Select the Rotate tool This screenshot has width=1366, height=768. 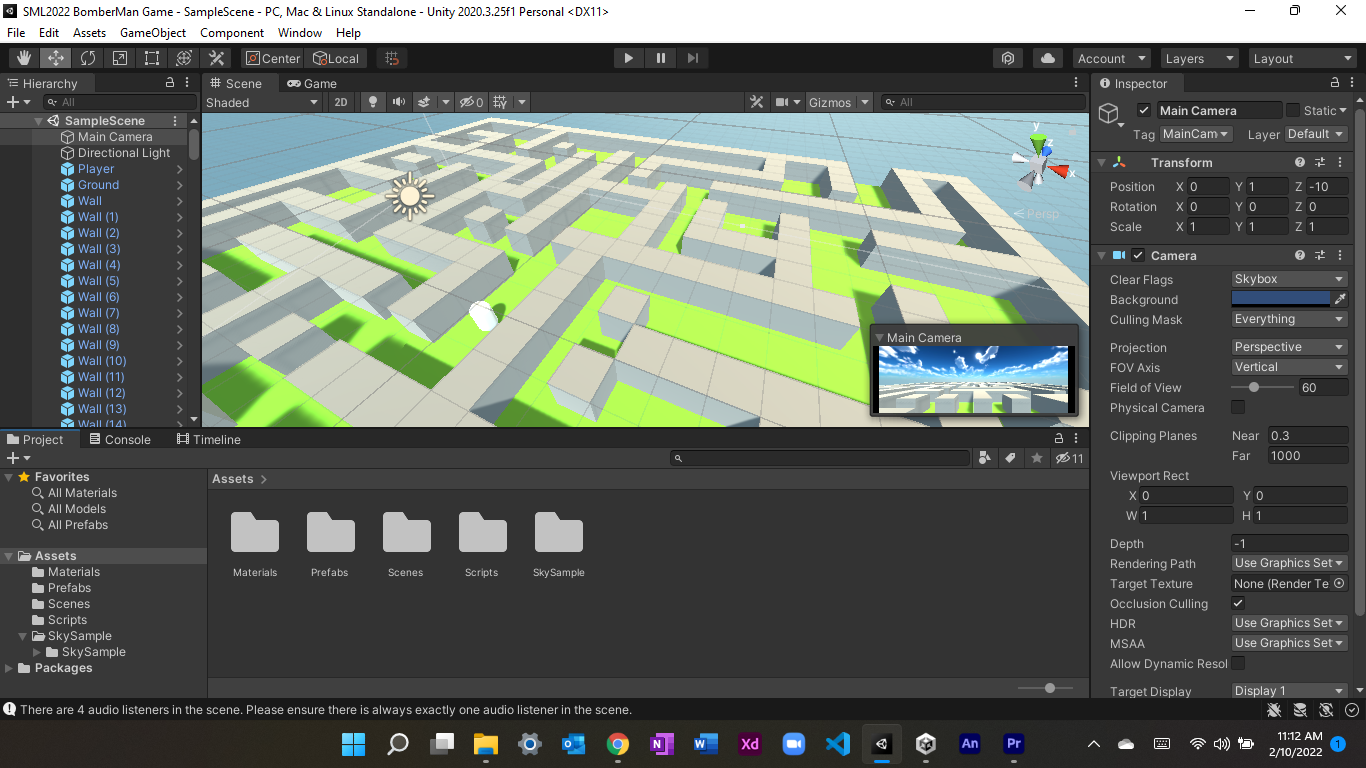[88, 58]
